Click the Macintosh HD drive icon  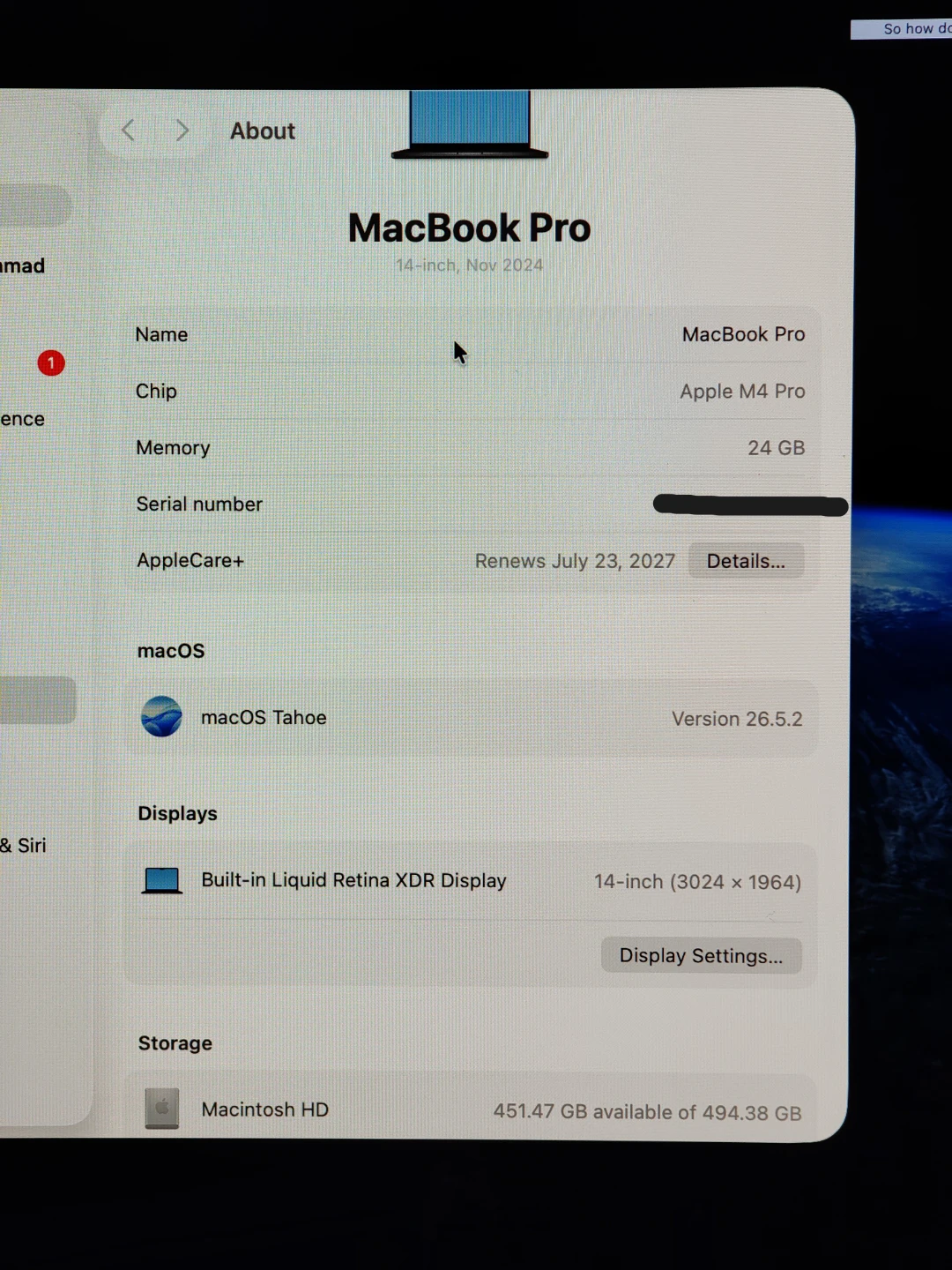(x=162, y=1109)
